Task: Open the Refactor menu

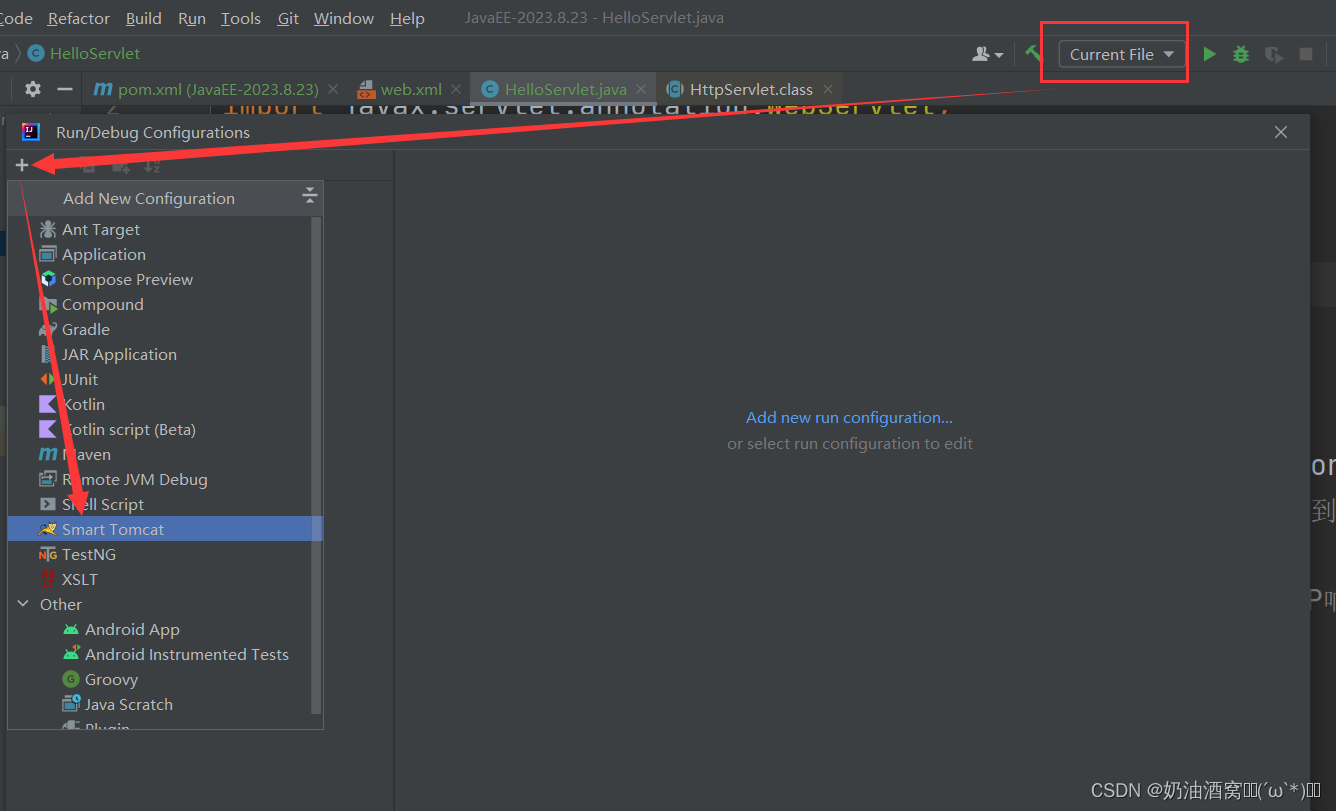Action: 79,18
